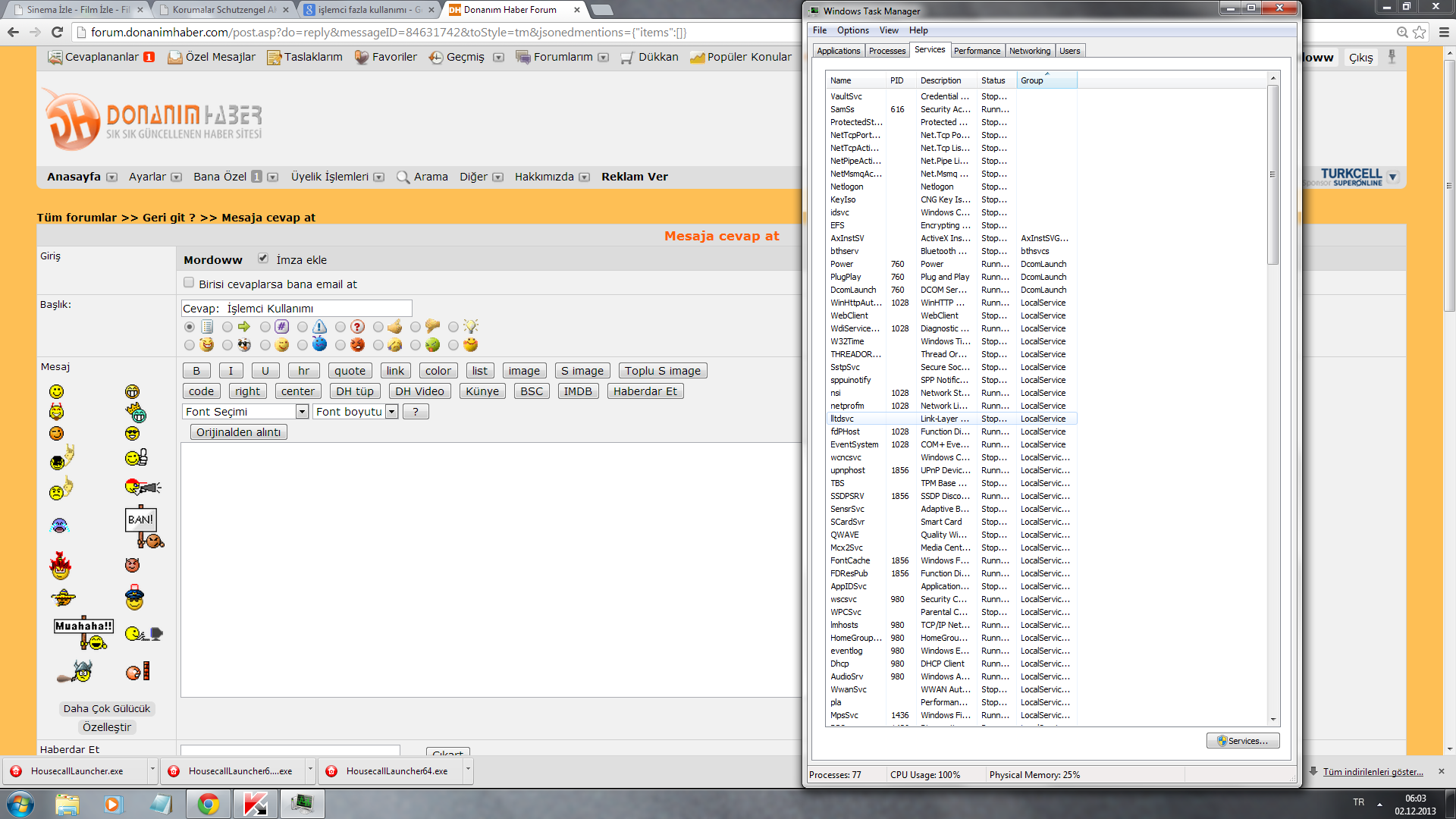
Task: Insert the sunglasses smiley
Action: click(133, 434)
